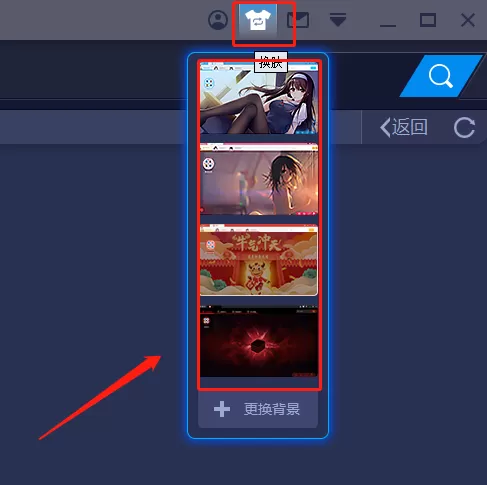The height and width of the screenshot is (485, 487).
Task: Select the sunset anime girl skin
Action: 259,179
